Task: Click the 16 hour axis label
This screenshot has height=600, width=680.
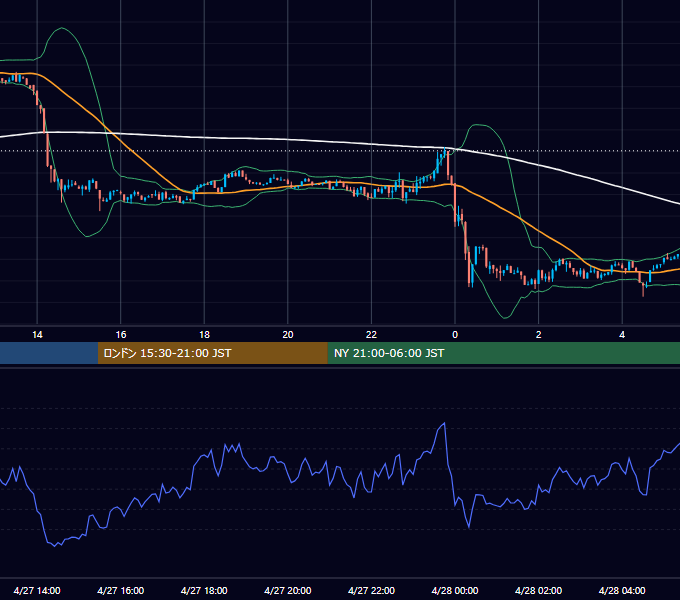Action: coord(121,335)
